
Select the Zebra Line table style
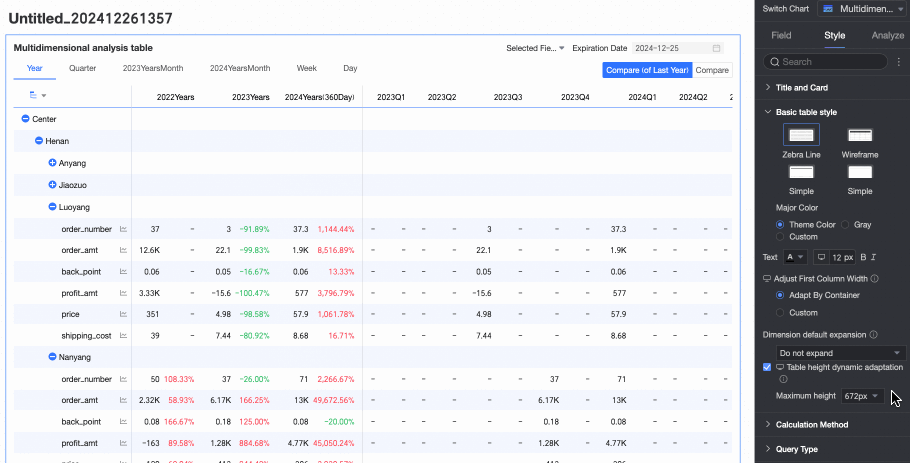tap(801, 135)
